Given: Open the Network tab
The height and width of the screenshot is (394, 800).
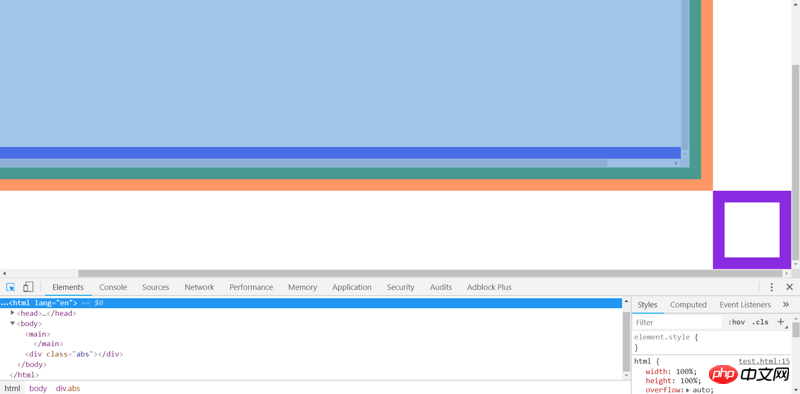Looking at the screenshot, I should [199, 287].
